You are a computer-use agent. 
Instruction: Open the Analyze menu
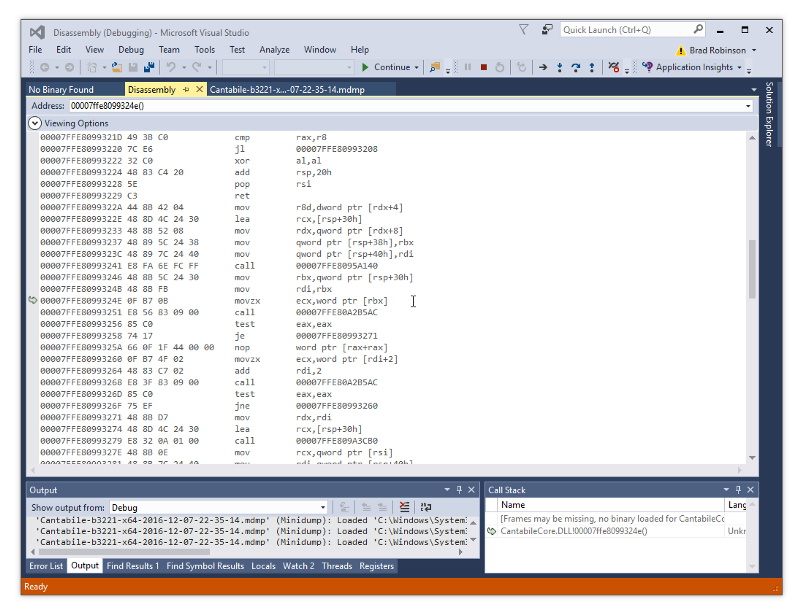[x=274, y=49]
